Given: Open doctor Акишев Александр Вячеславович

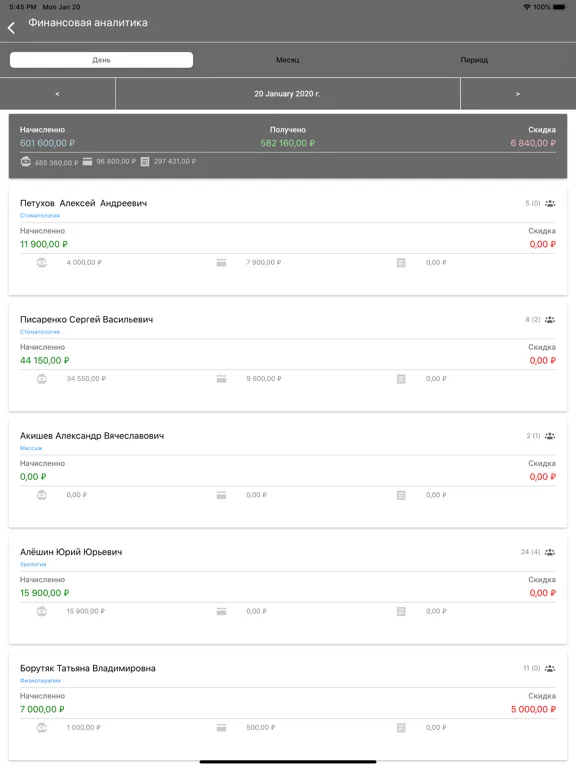Looking at the screenshot, I should click(x=92, y=436).
